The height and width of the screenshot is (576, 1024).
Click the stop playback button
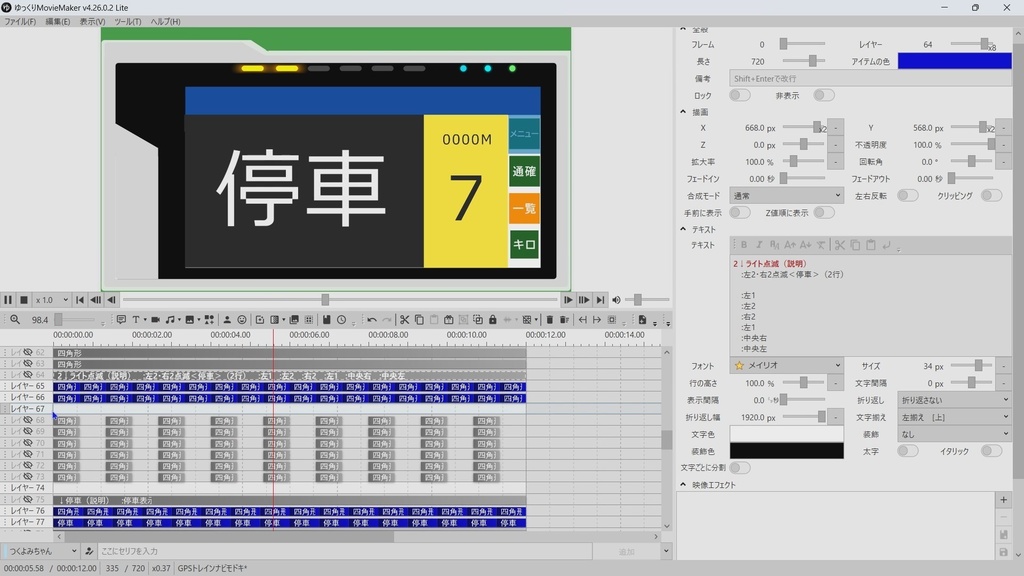pyautogui.click(x=24, y=300)
